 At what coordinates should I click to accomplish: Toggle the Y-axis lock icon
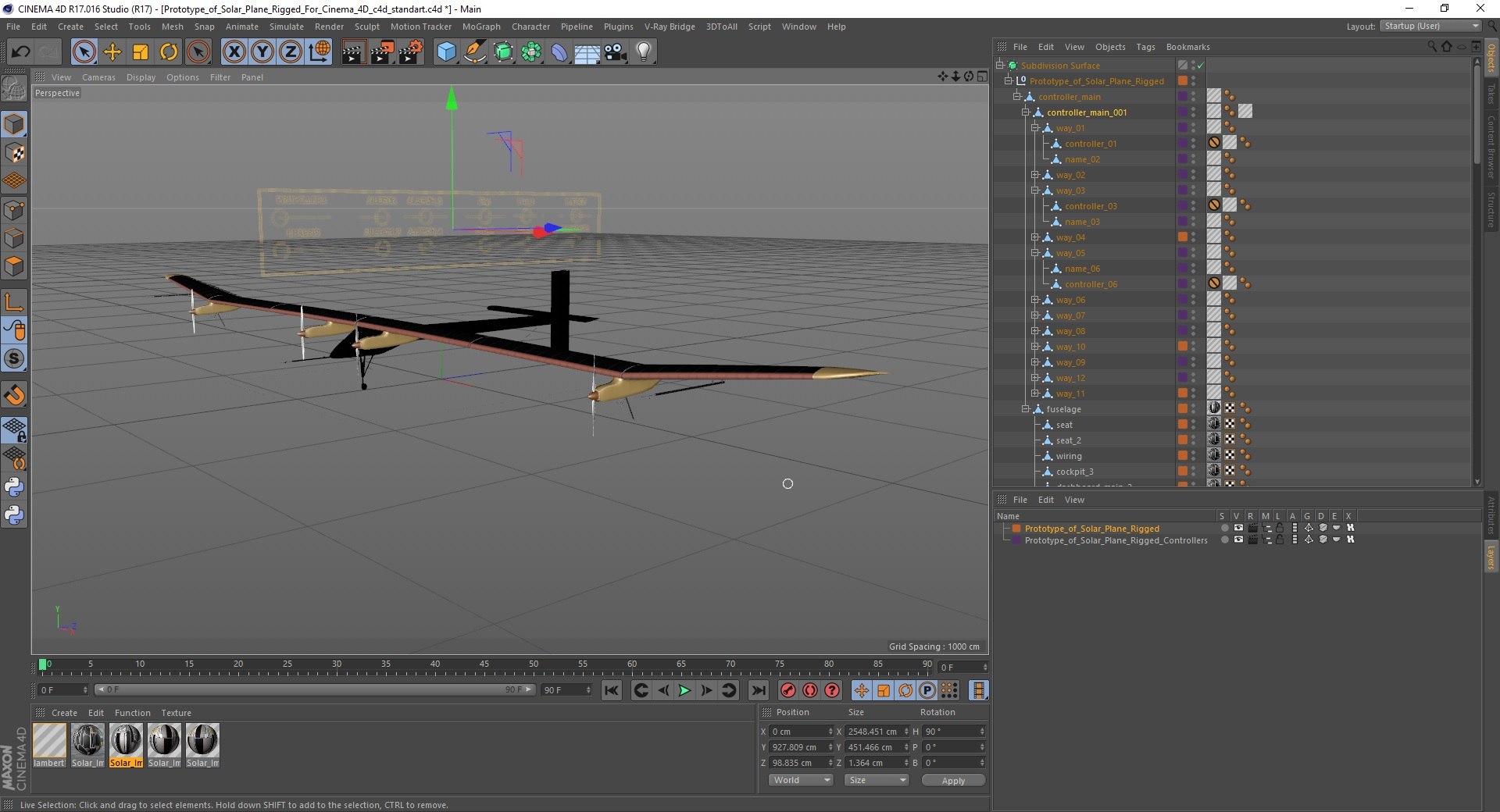(262, 52)
